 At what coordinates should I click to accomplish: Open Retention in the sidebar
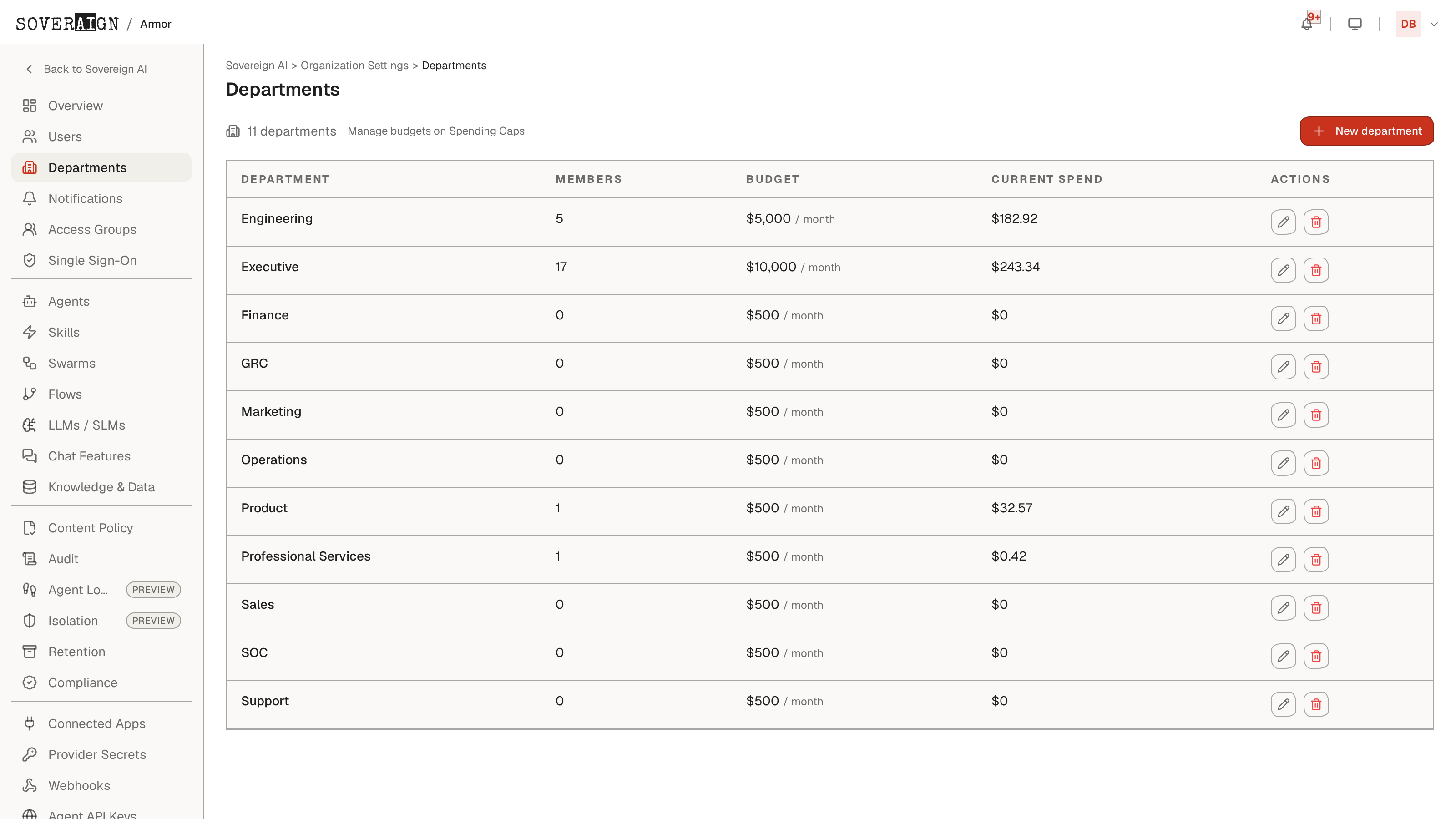click(102, 652)
